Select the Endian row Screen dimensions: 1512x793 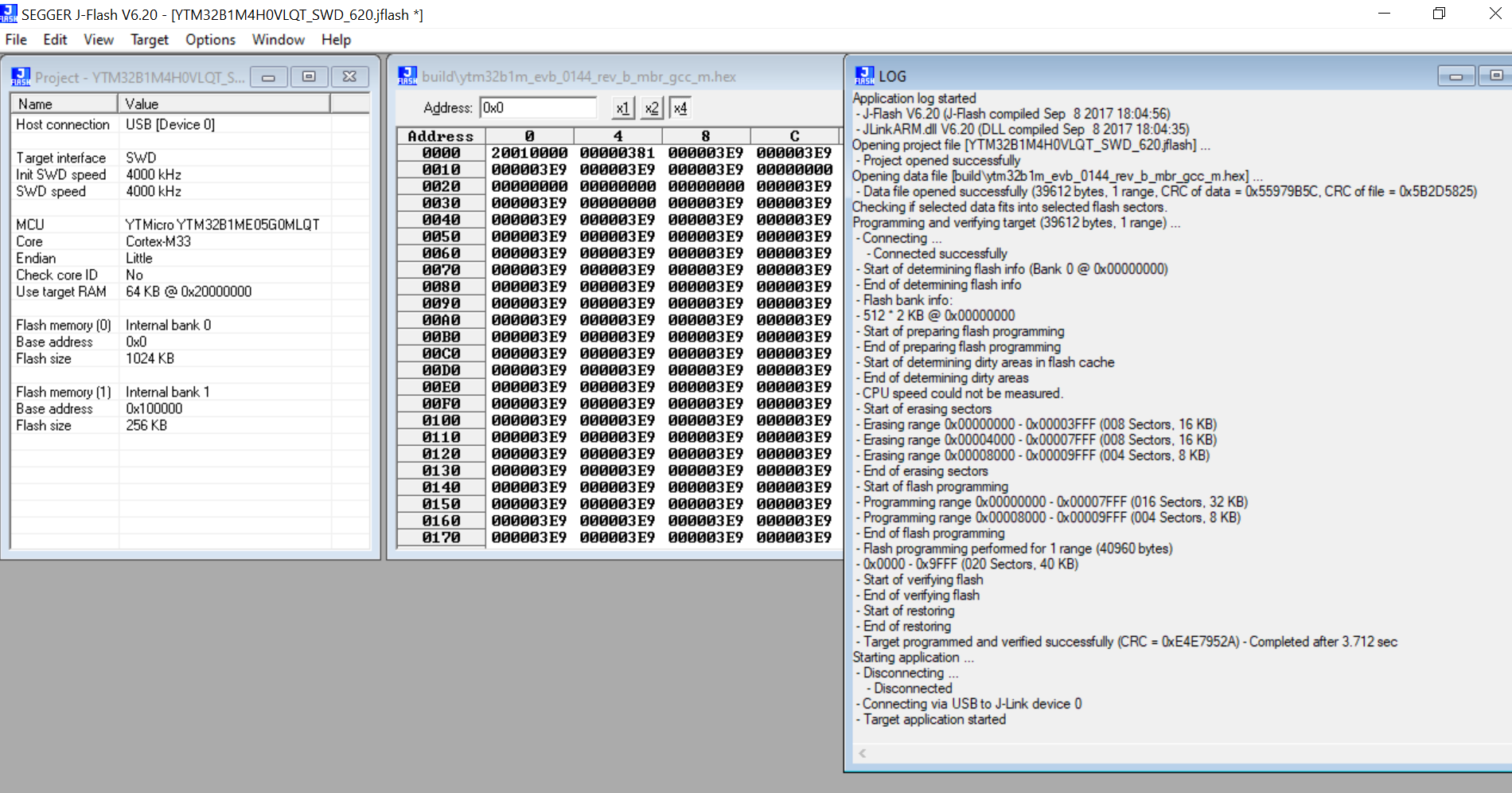[x=190, y=258]
